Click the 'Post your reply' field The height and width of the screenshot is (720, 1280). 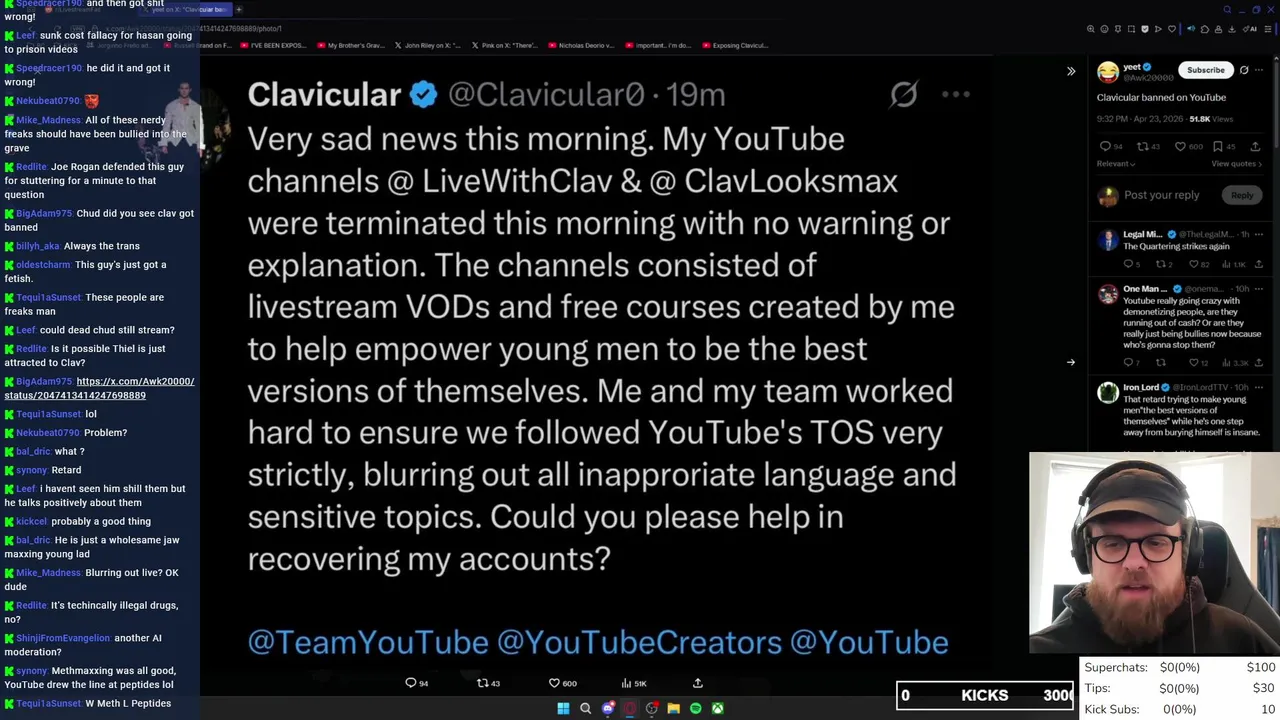1161,195
